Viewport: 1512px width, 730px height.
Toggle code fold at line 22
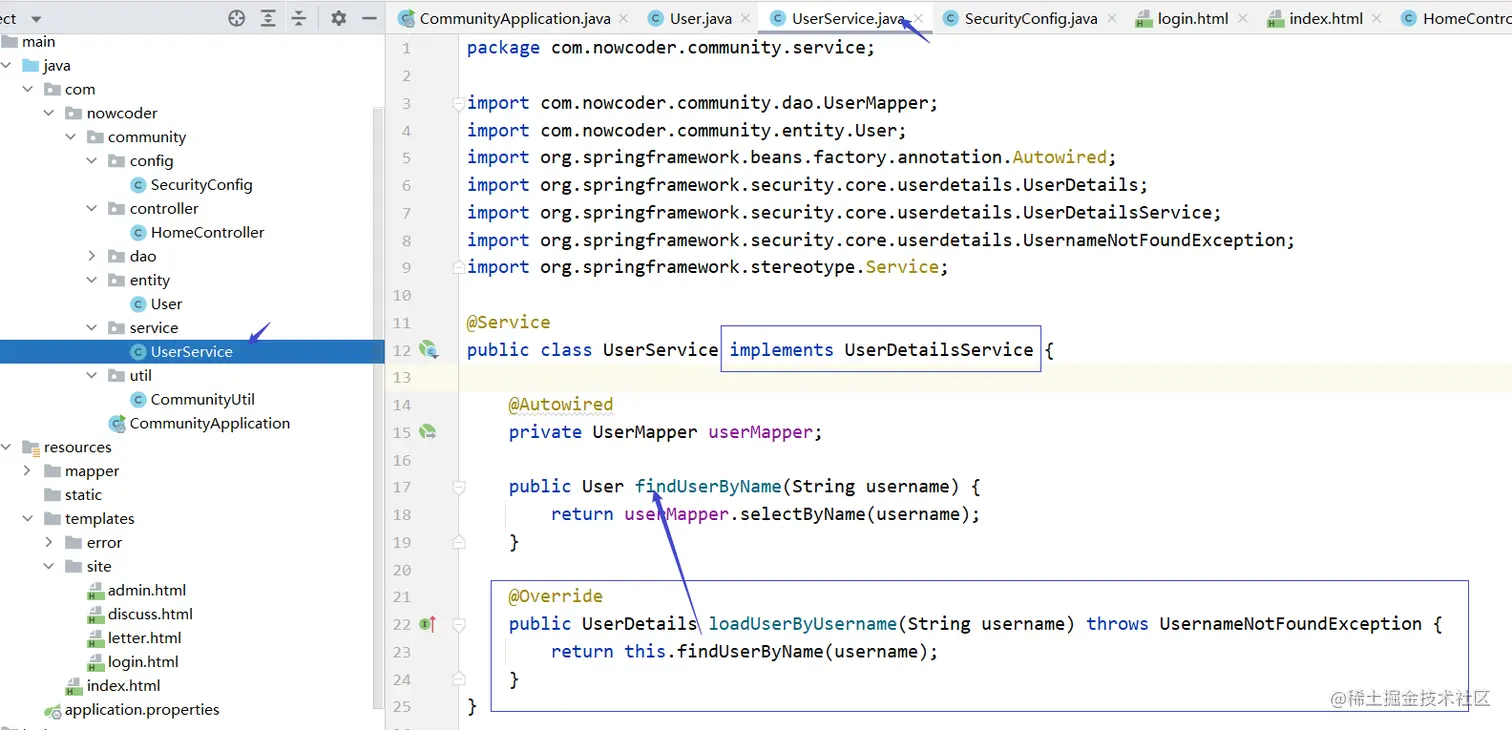click(x=459, y=624)
